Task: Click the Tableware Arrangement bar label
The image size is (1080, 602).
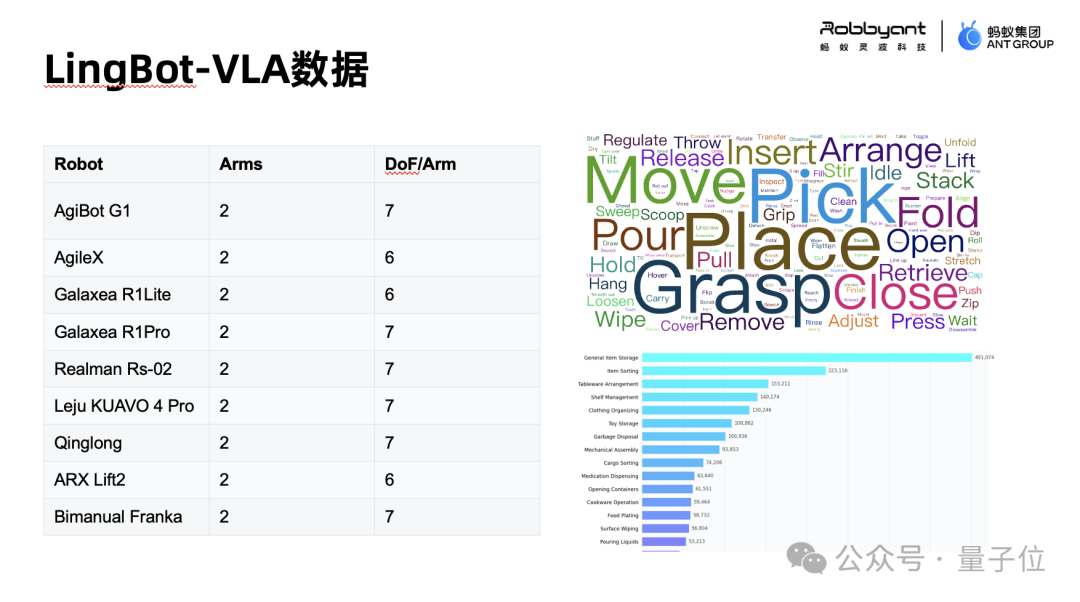Action: (607, 384)
